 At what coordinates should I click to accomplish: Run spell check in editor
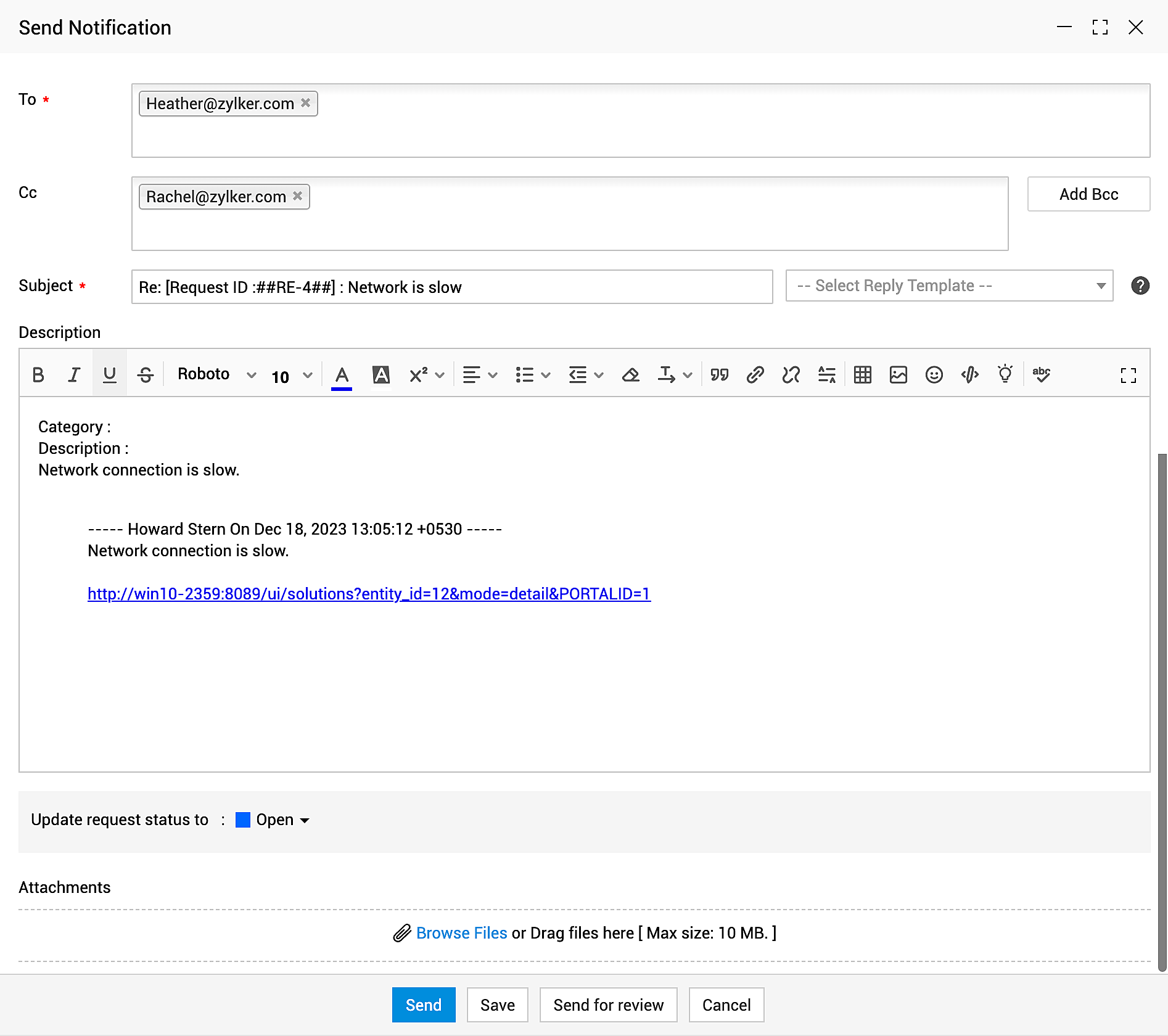(1041, 374)
